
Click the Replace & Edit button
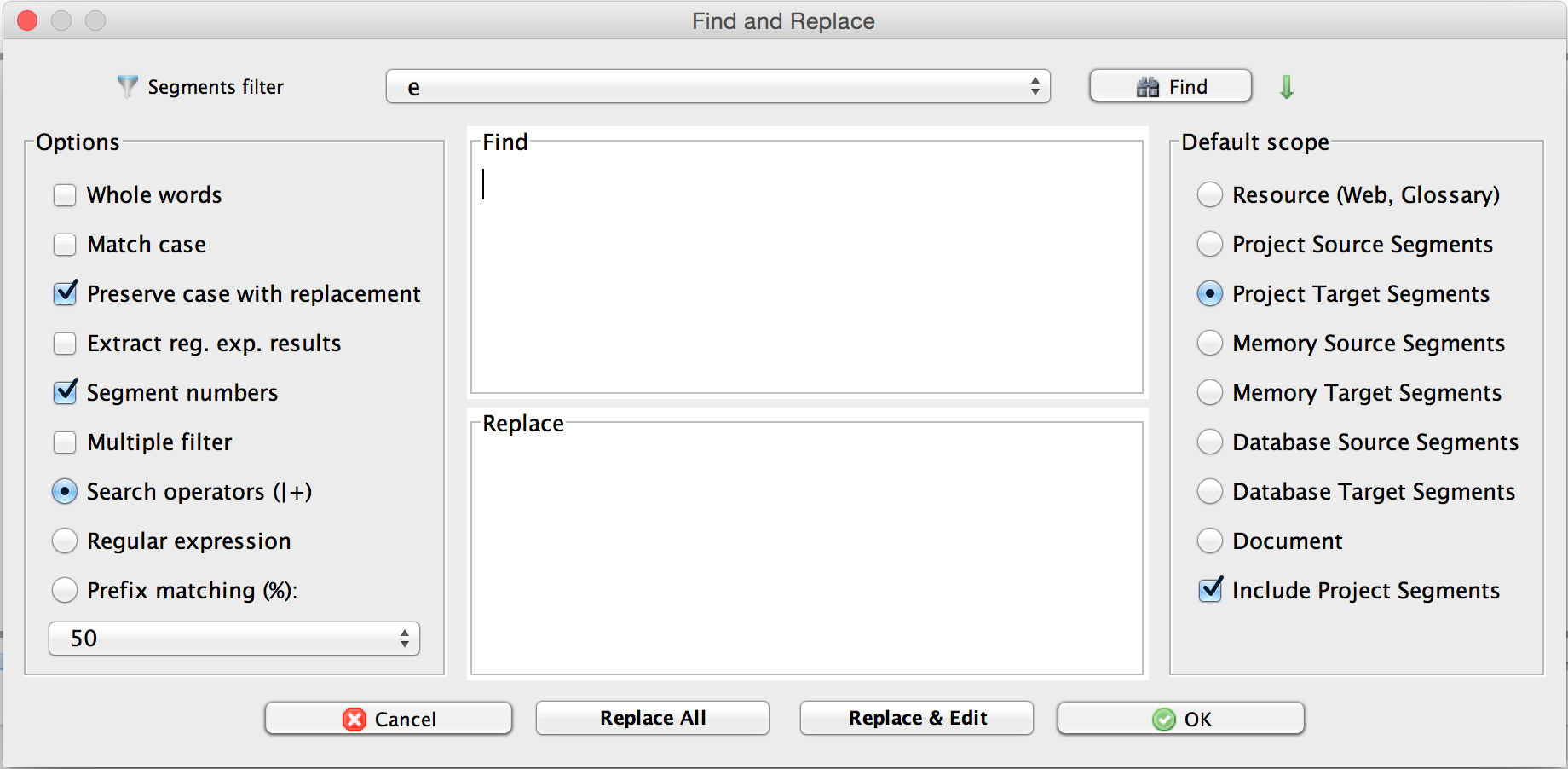click(917, 719)
